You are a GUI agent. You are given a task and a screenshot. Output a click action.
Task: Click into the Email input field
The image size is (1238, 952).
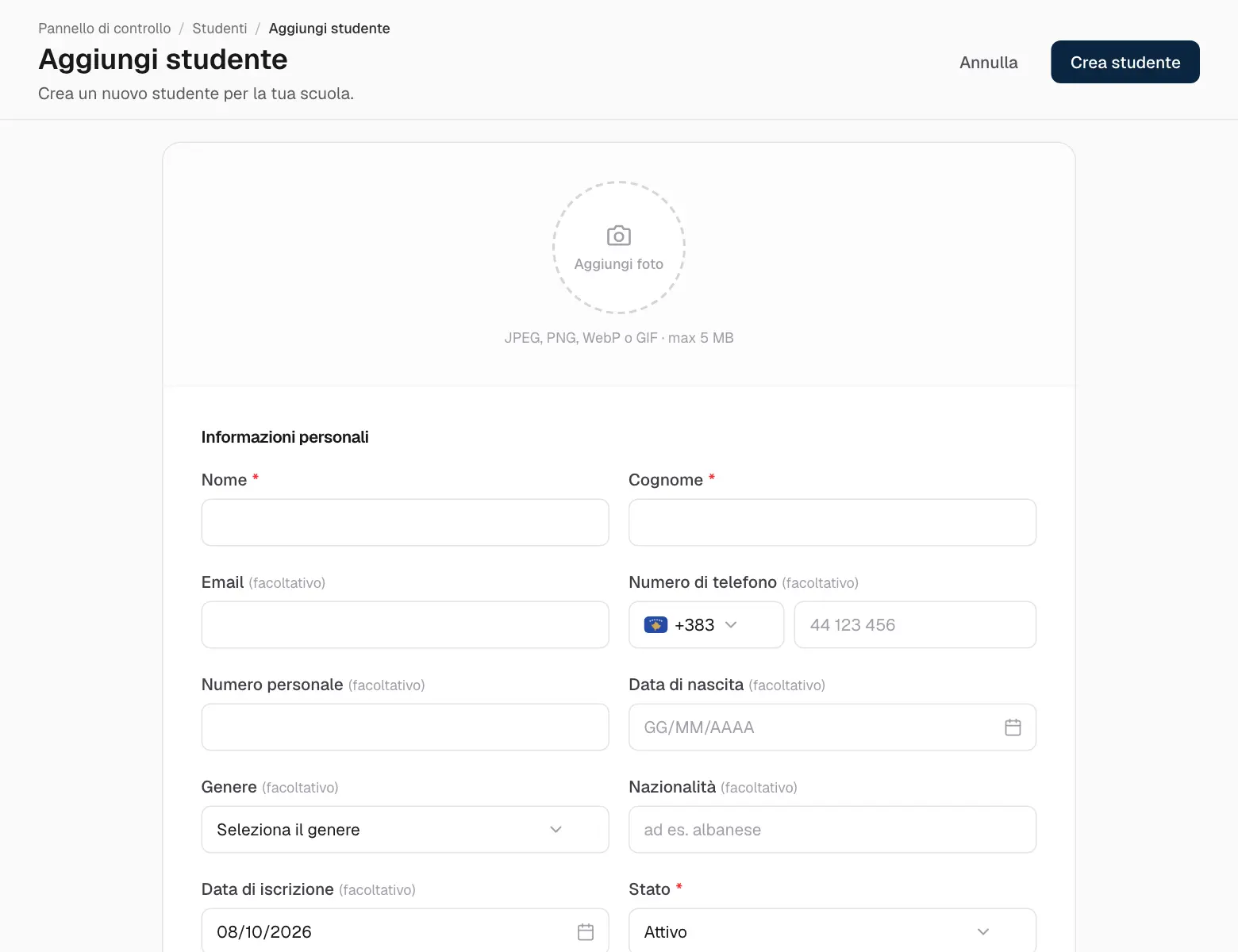405,625
